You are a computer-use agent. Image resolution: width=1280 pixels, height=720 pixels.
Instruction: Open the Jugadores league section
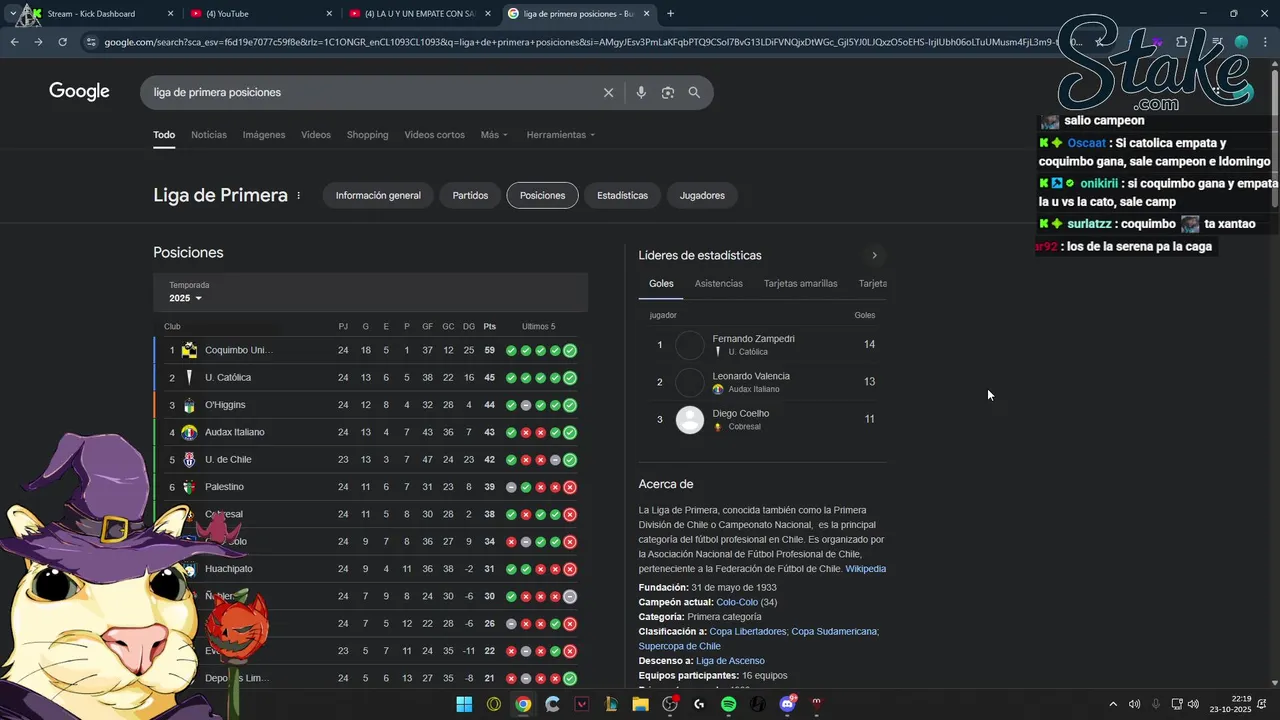point(702,196)
